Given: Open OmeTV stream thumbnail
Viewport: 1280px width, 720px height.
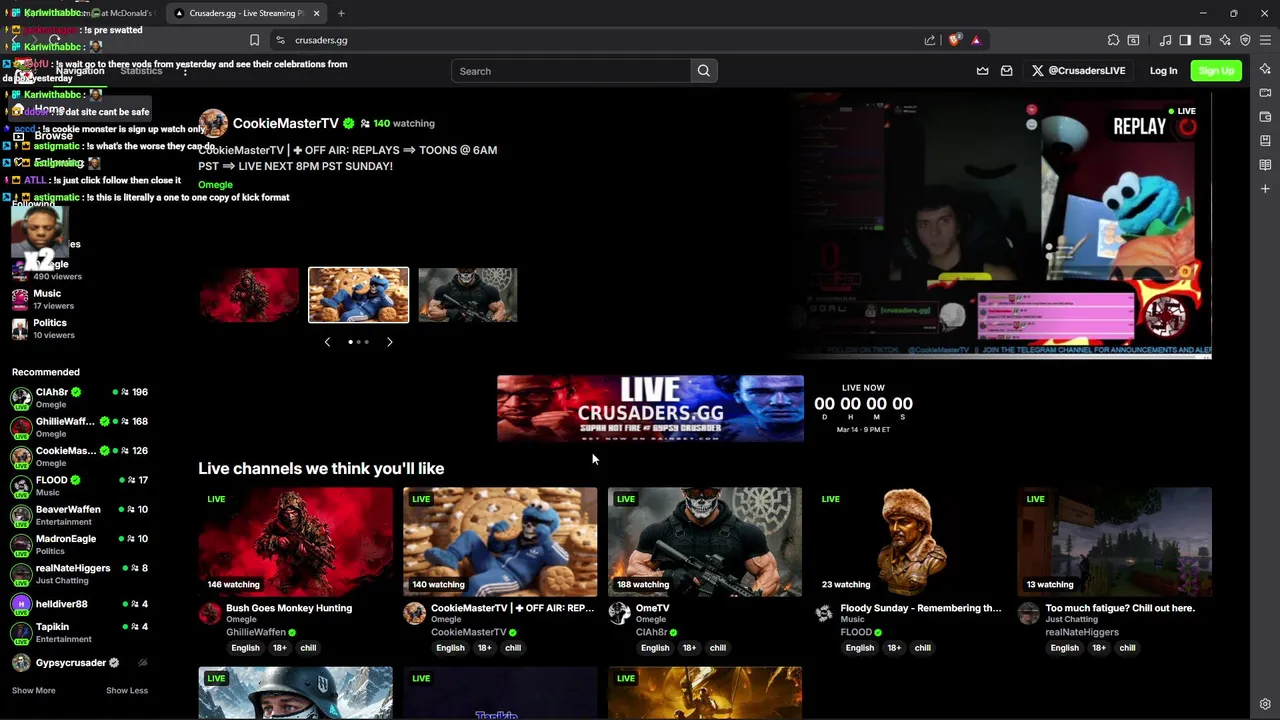Looking at the screenshot, I should pos(705,542).
